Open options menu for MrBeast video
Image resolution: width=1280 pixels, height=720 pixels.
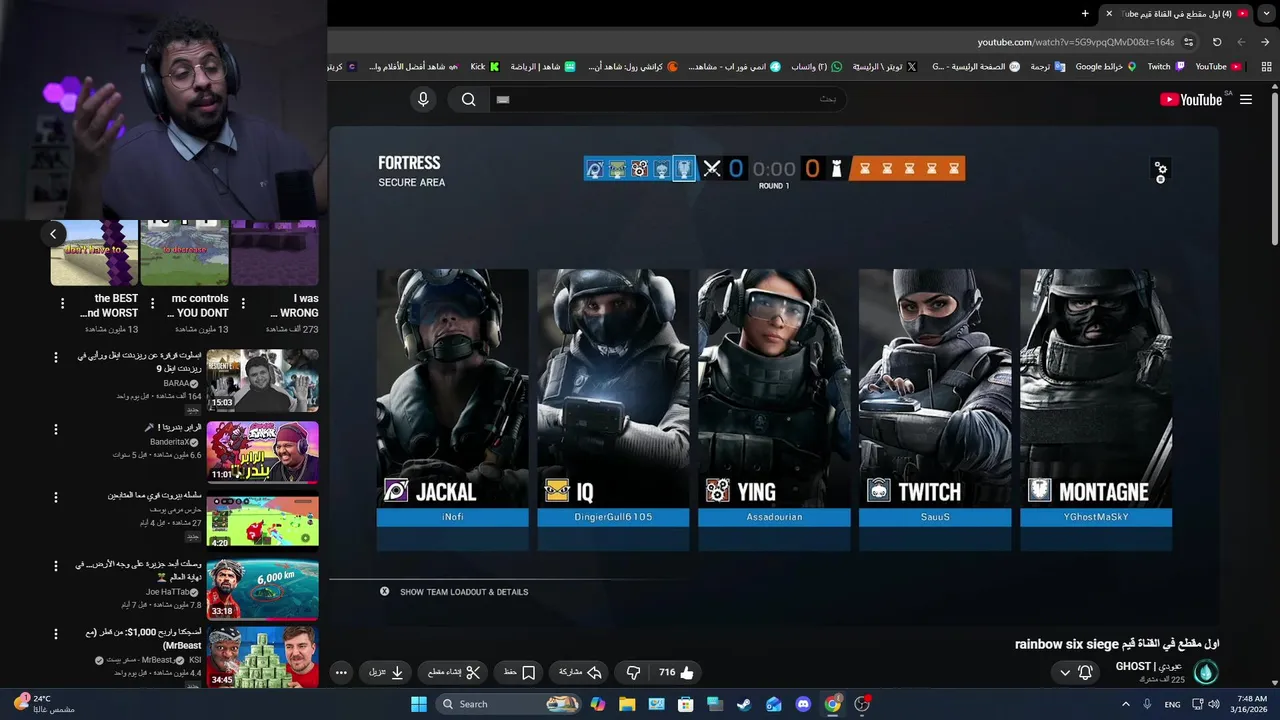(x=57, y=634)
